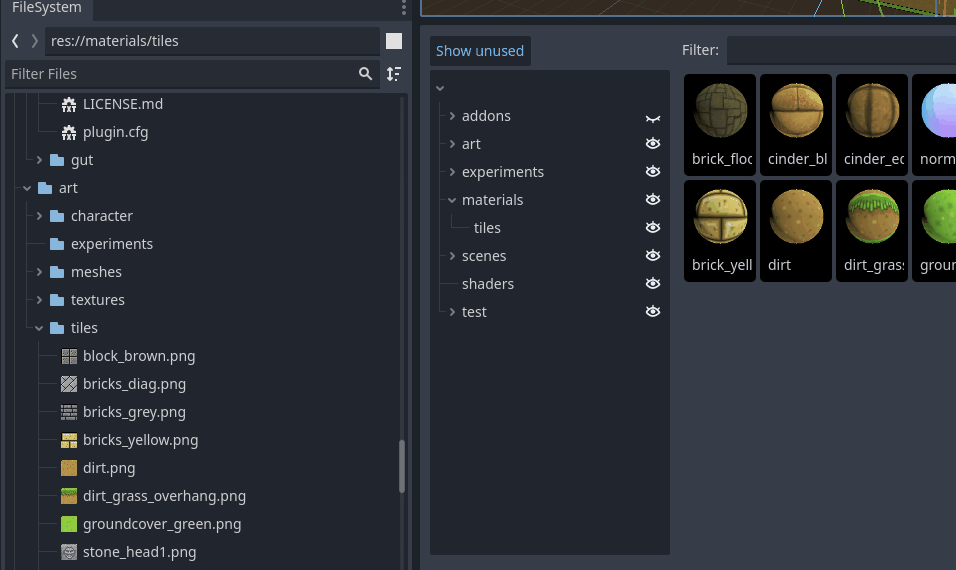Toggle the split mode square icon beside path
The image size is (956, 570).
click(394, 41)
